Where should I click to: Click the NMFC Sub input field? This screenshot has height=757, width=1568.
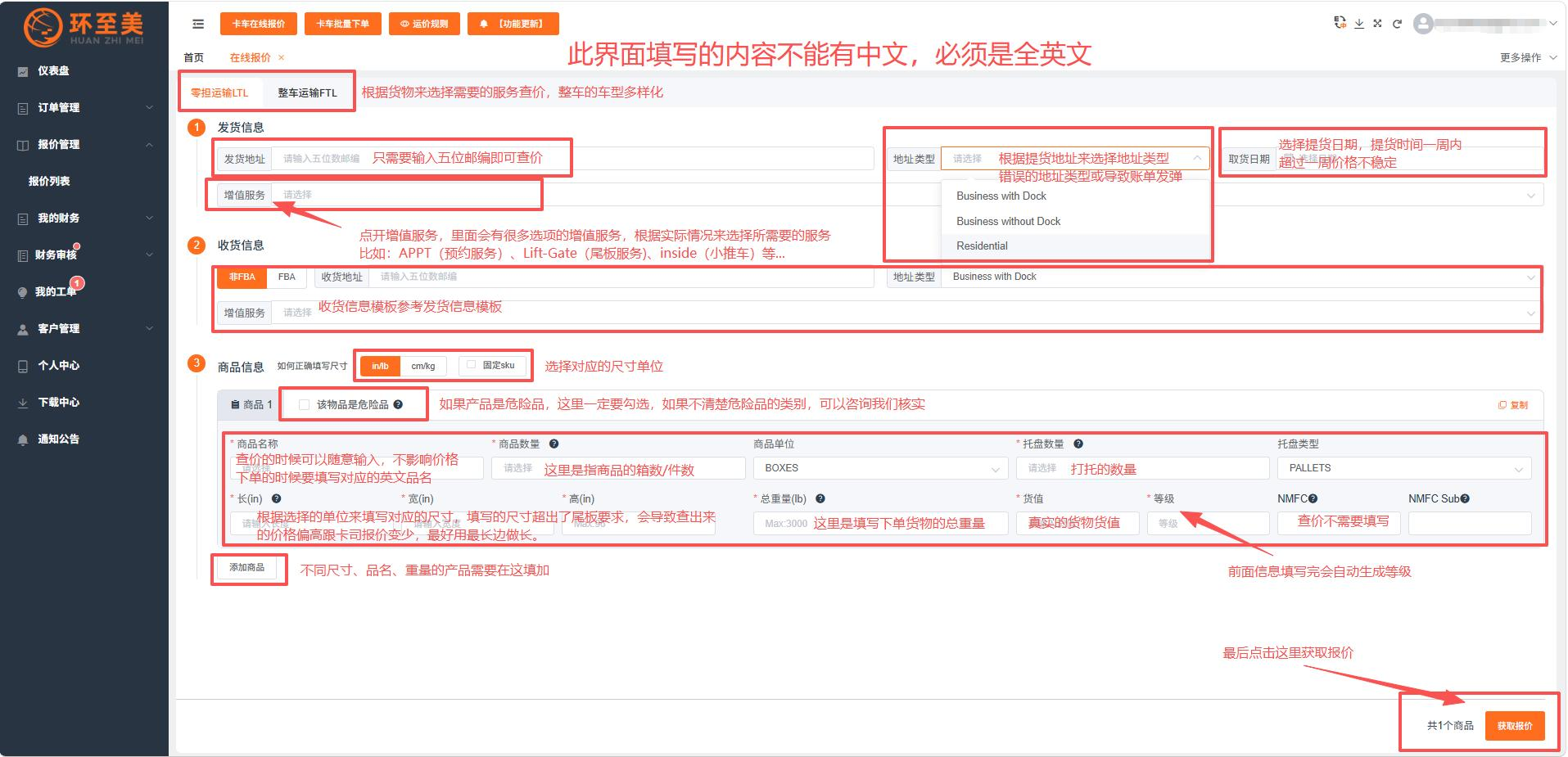coord(1470,524)
